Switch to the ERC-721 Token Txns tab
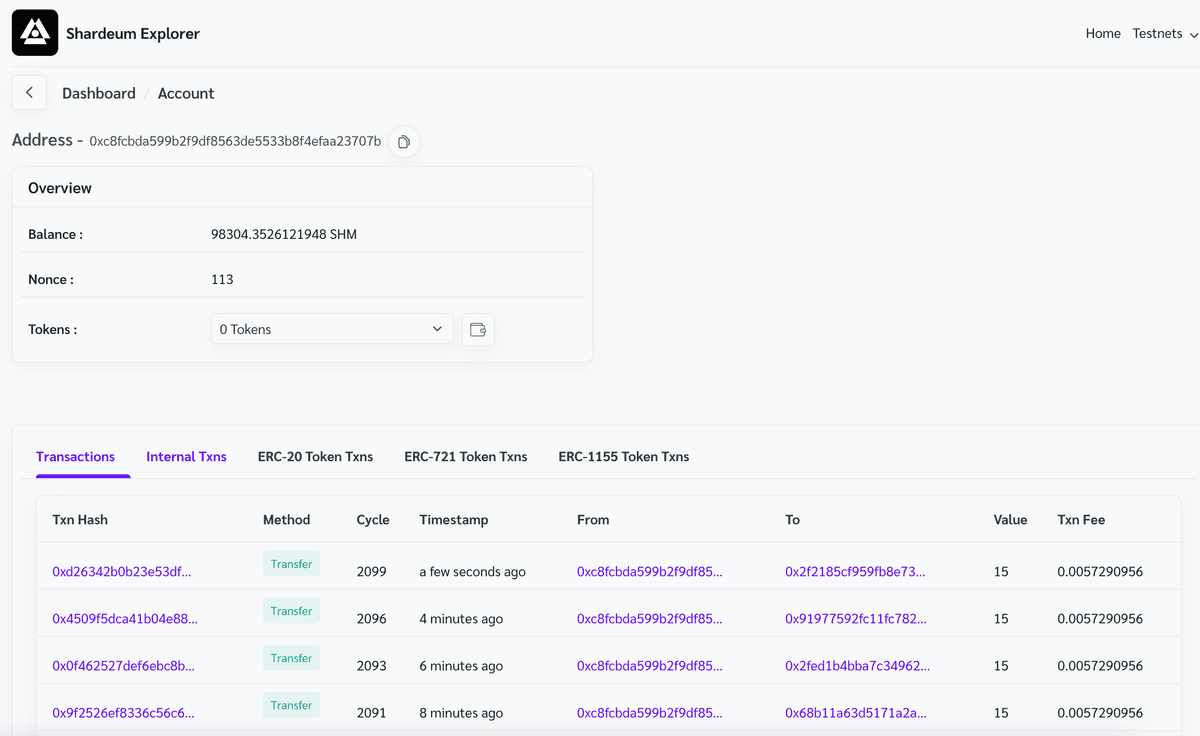Screen dimensions: 1200x736 pos(465,456)
